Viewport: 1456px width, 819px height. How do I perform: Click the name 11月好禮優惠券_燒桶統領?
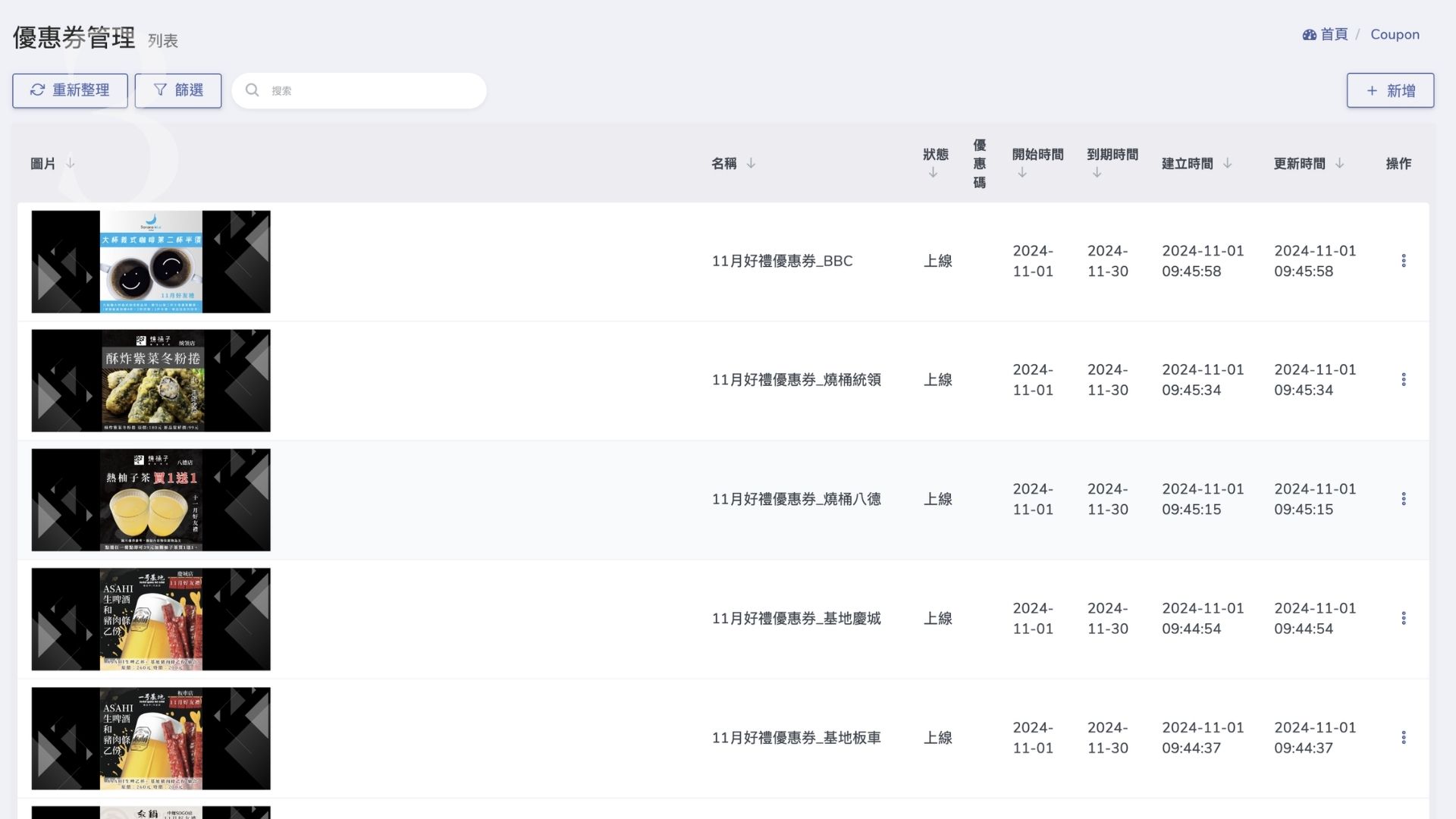click(796, 380)
